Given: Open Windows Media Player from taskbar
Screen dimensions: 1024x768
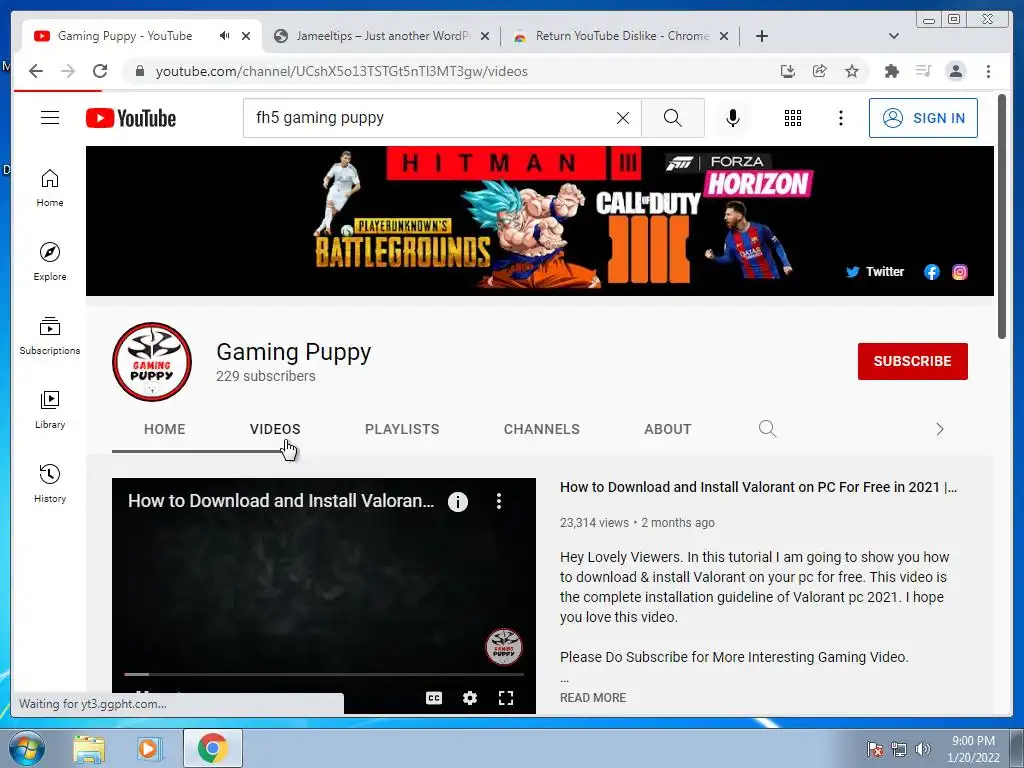Looking at the screenshot, I should (149, 748).
